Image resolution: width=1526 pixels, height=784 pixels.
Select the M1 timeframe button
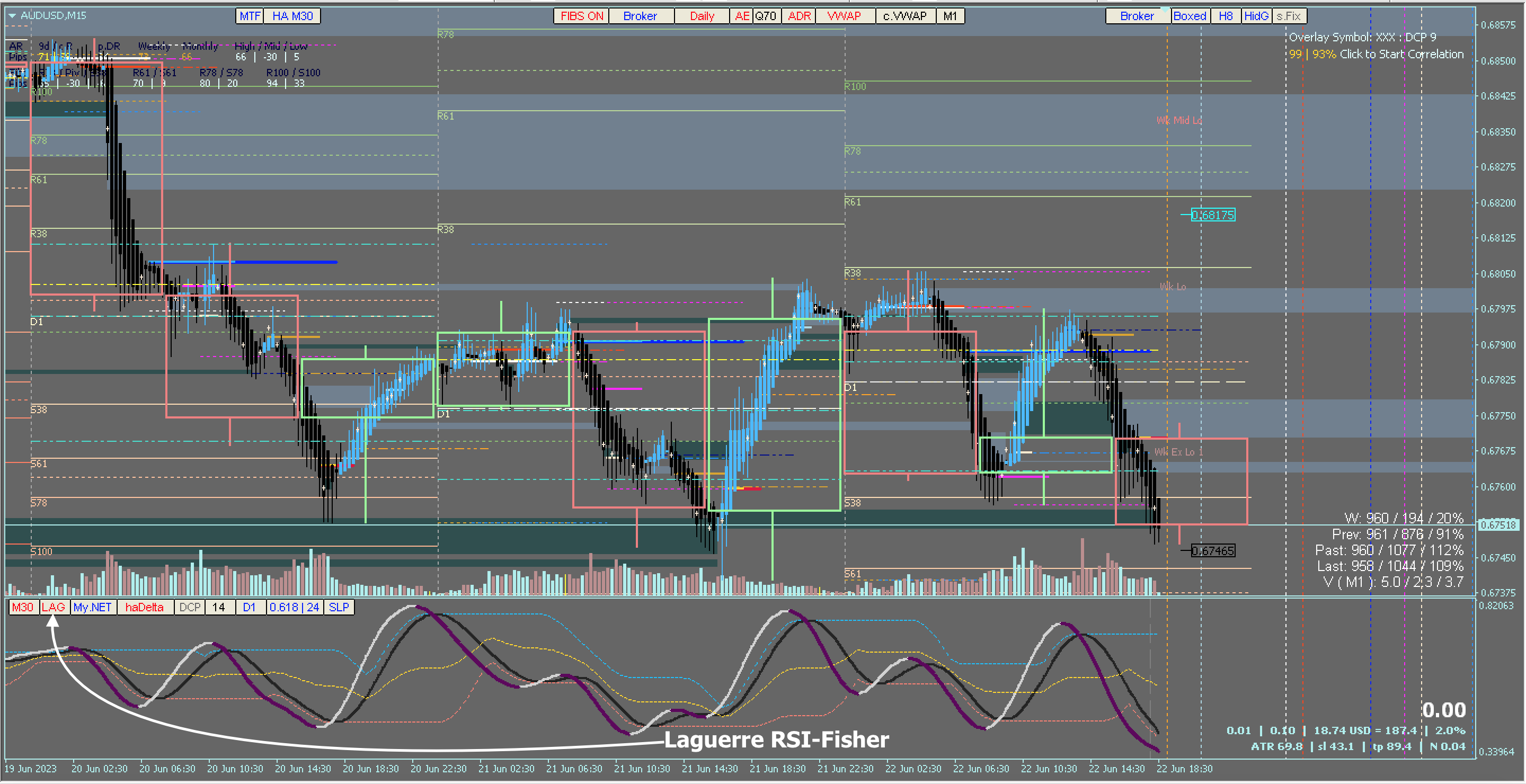(x=950, y=16)
